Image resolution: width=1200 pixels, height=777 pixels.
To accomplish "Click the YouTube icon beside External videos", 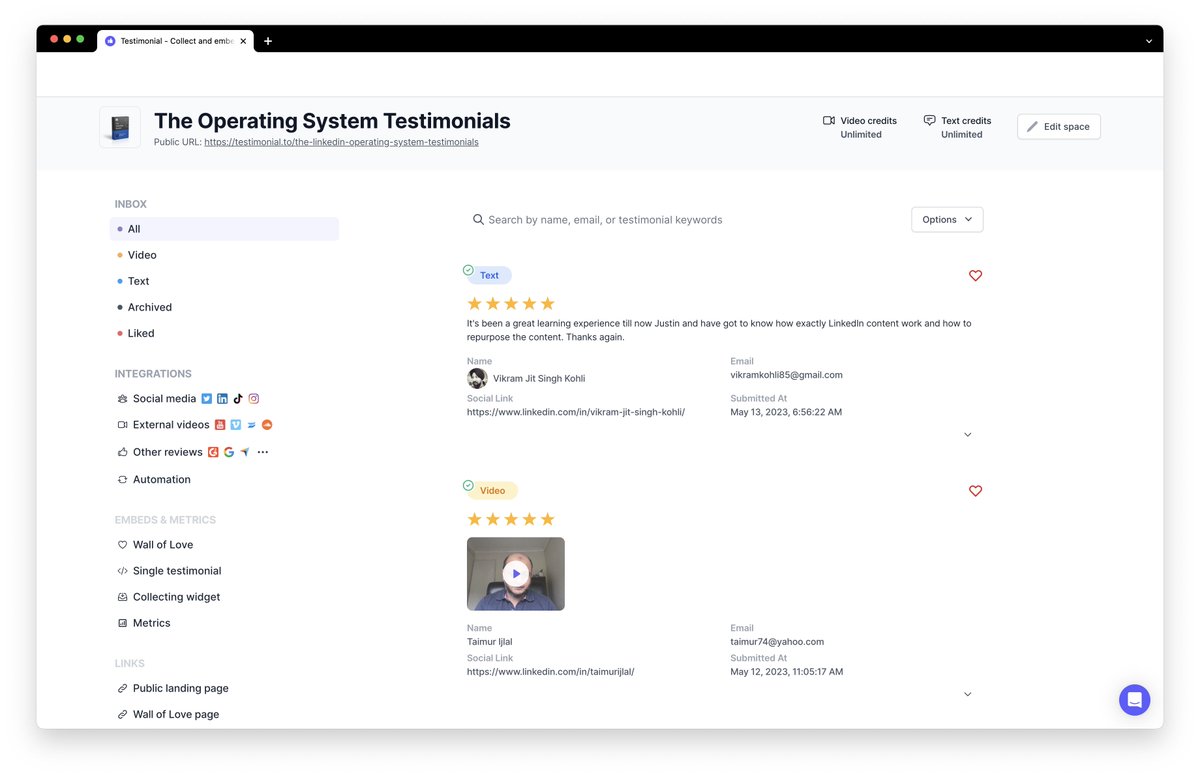I will (220, 425).
